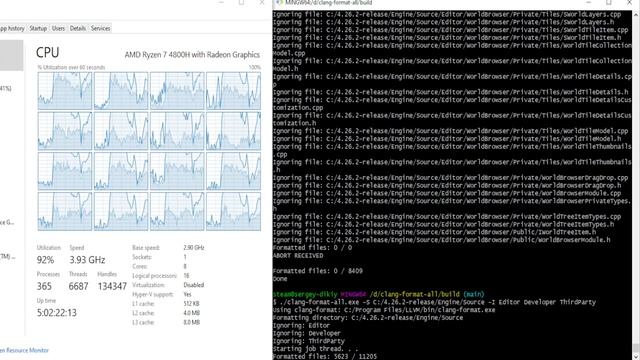Click 'Formatted files: 5623 / 11205' progress line
640x360 pixels.
pos(325,356)
